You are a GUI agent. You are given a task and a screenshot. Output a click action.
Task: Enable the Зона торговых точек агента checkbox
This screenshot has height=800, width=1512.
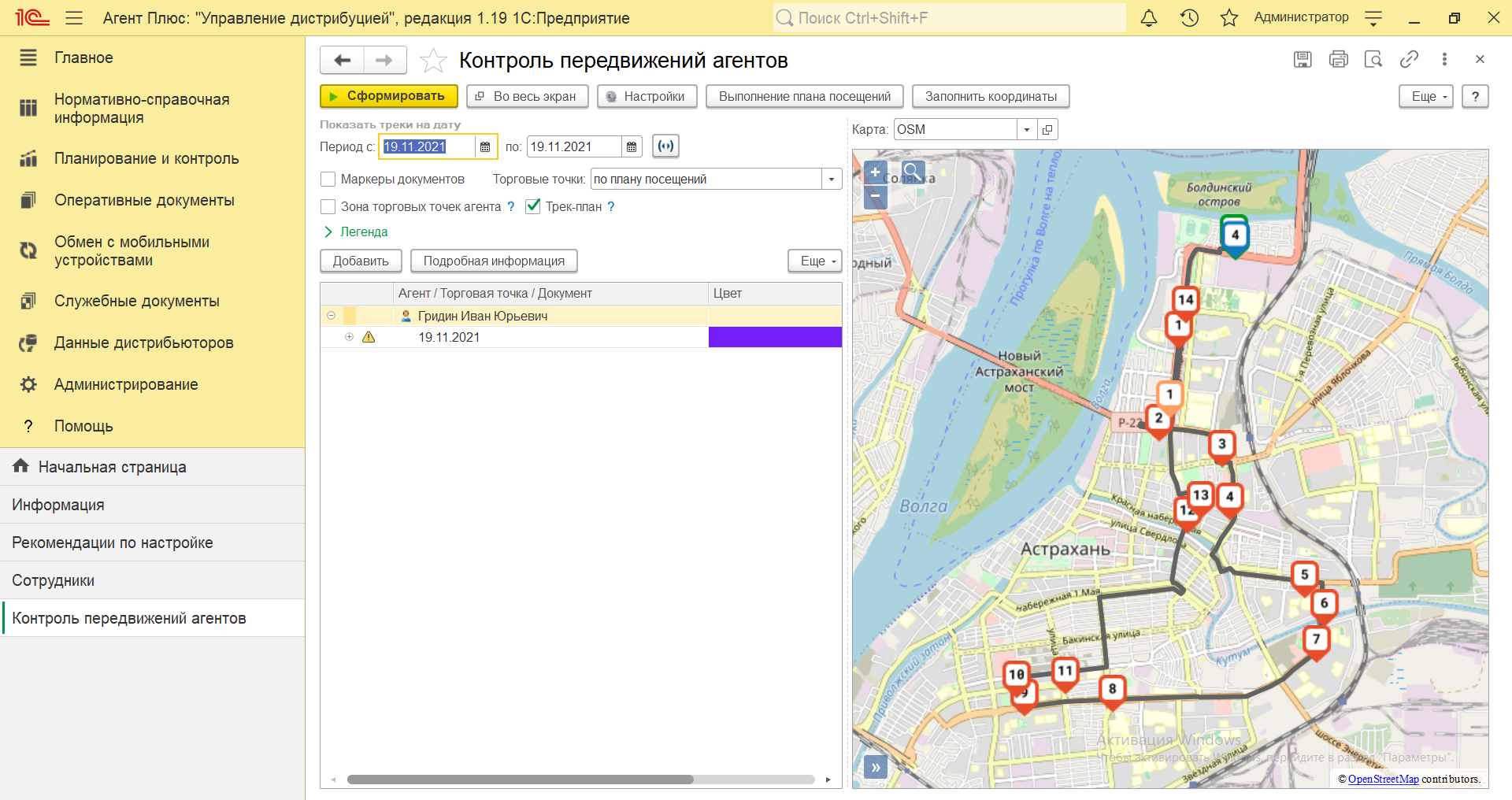point(328,207)
